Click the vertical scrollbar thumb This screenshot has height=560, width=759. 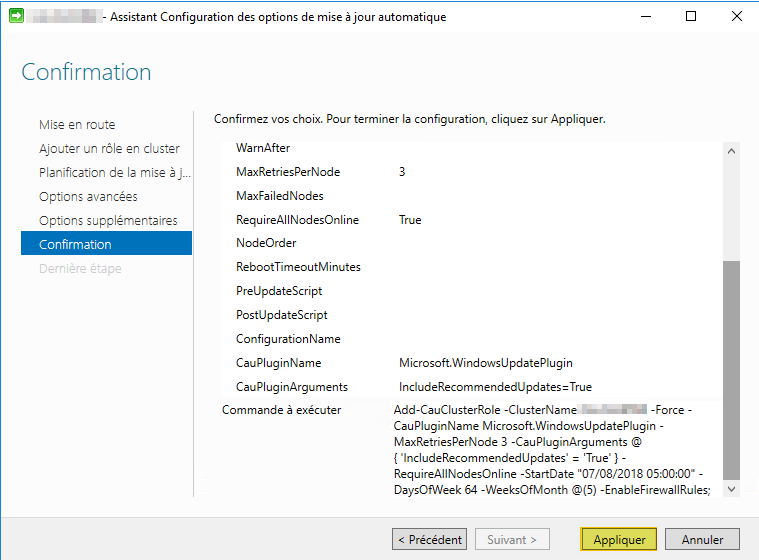coord(731,370)
